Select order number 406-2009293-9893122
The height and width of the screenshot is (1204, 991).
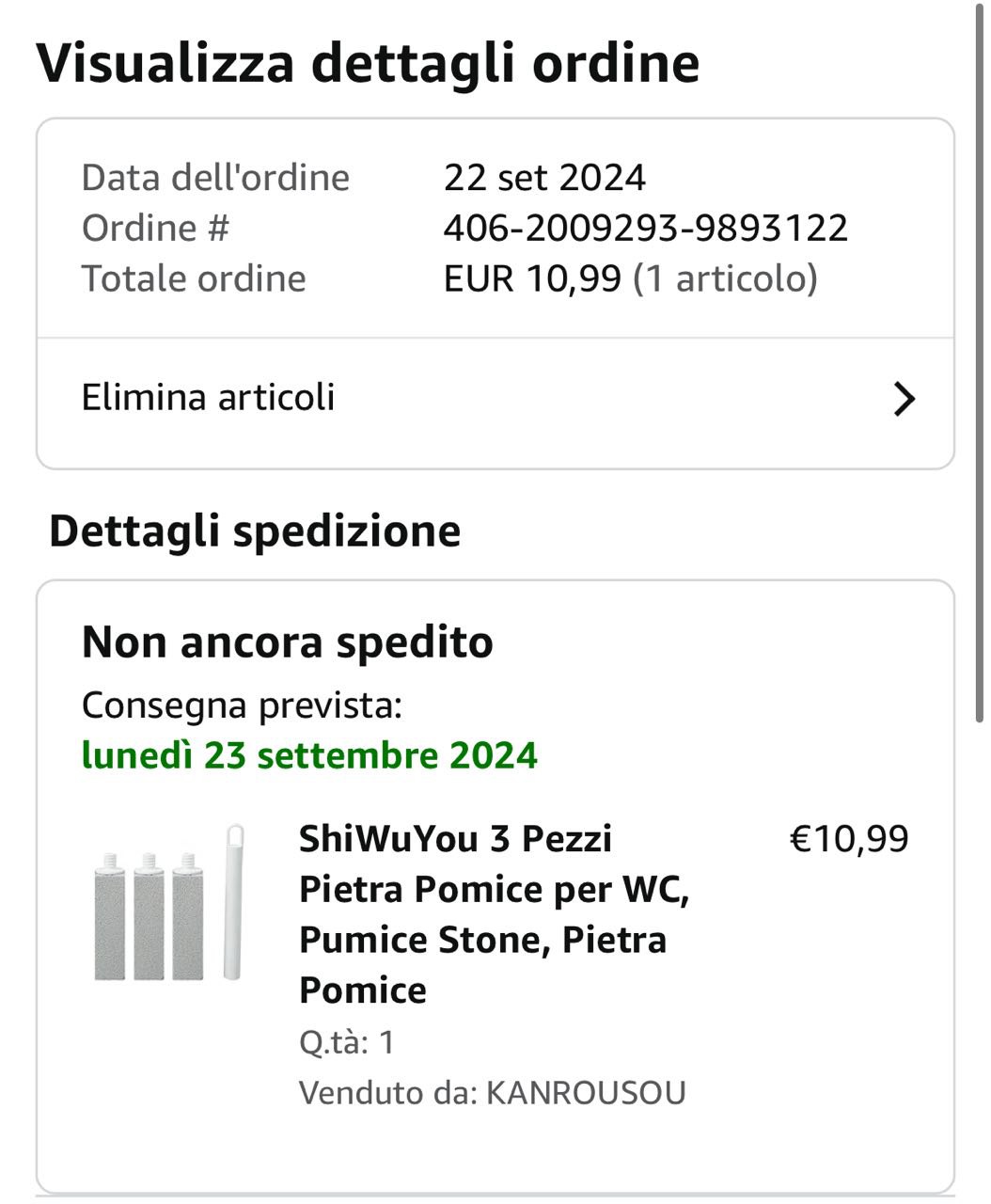pyautogui.click(x=645, y=228)
